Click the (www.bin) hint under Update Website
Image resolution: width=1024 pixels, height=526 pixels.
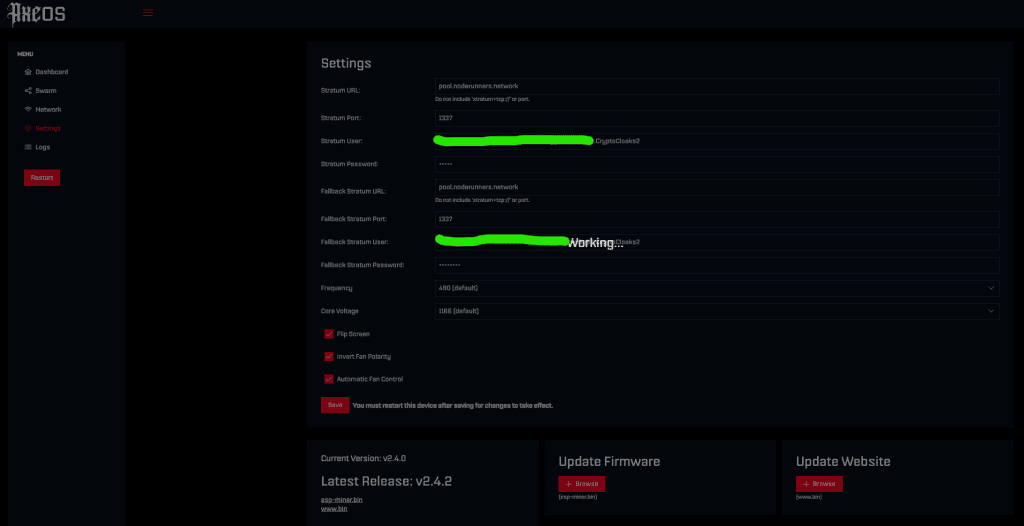808,497
